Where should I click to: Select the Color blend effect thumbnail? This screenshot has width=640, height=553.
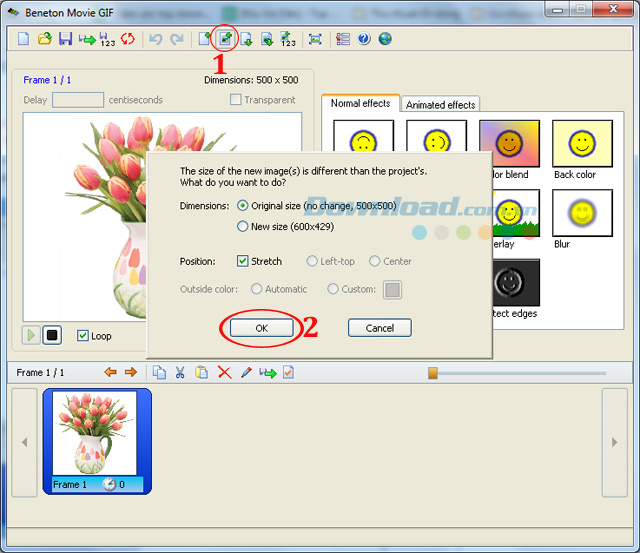(x=510, y=144)
